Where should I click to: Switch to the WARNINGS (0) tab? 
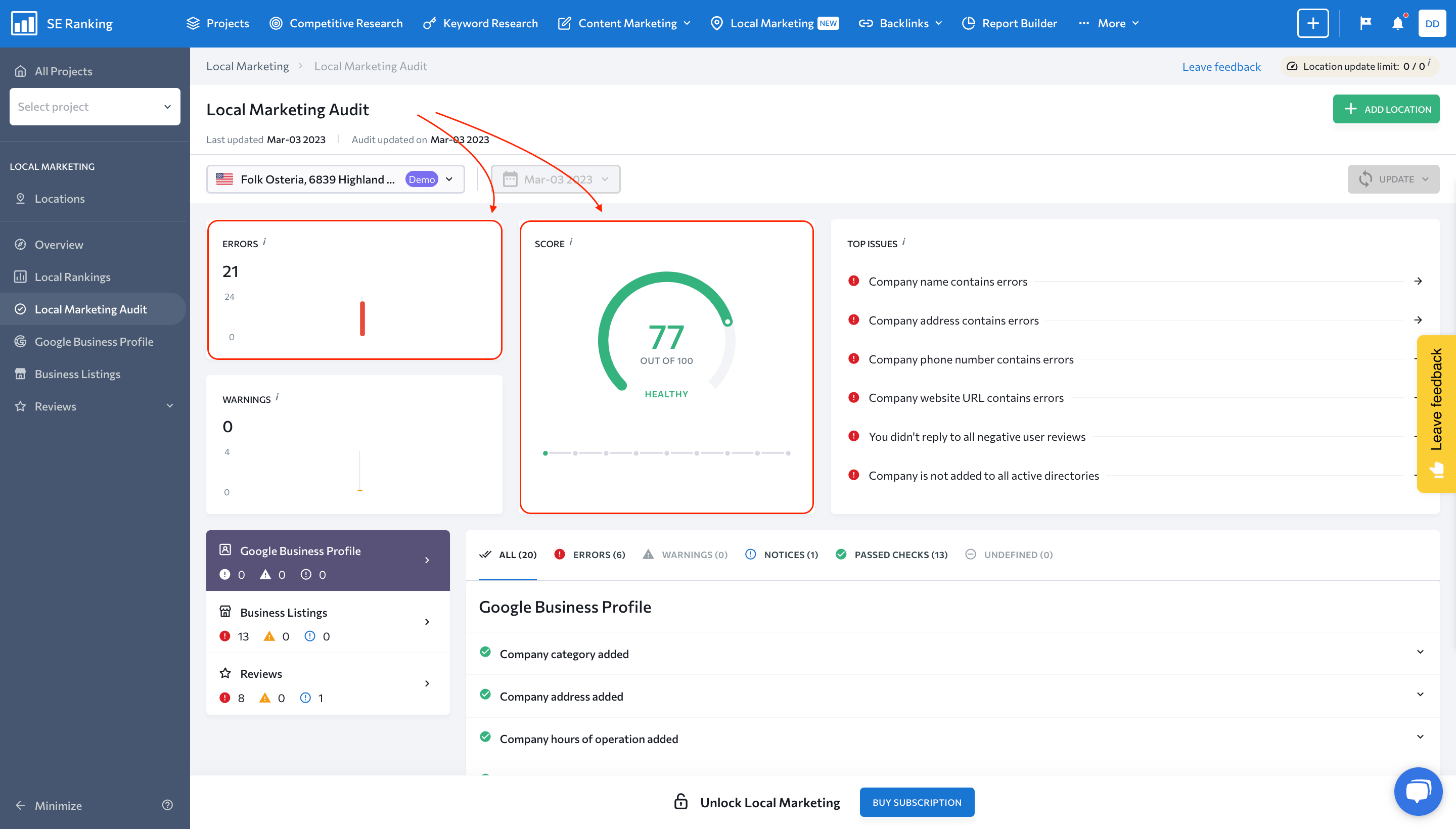pos(685,555)
